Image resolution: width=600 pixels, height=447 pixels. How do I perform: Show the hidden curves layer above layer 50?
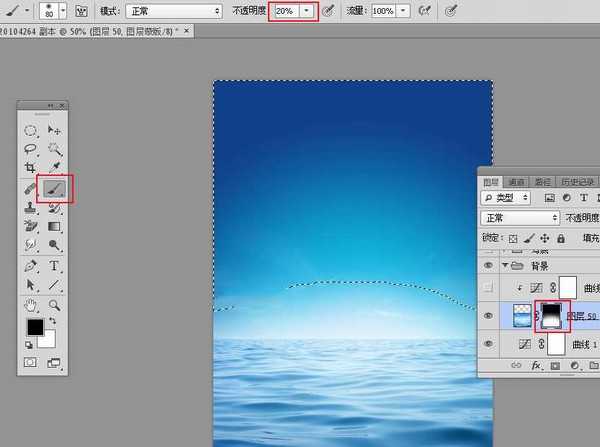click(488, 287)
